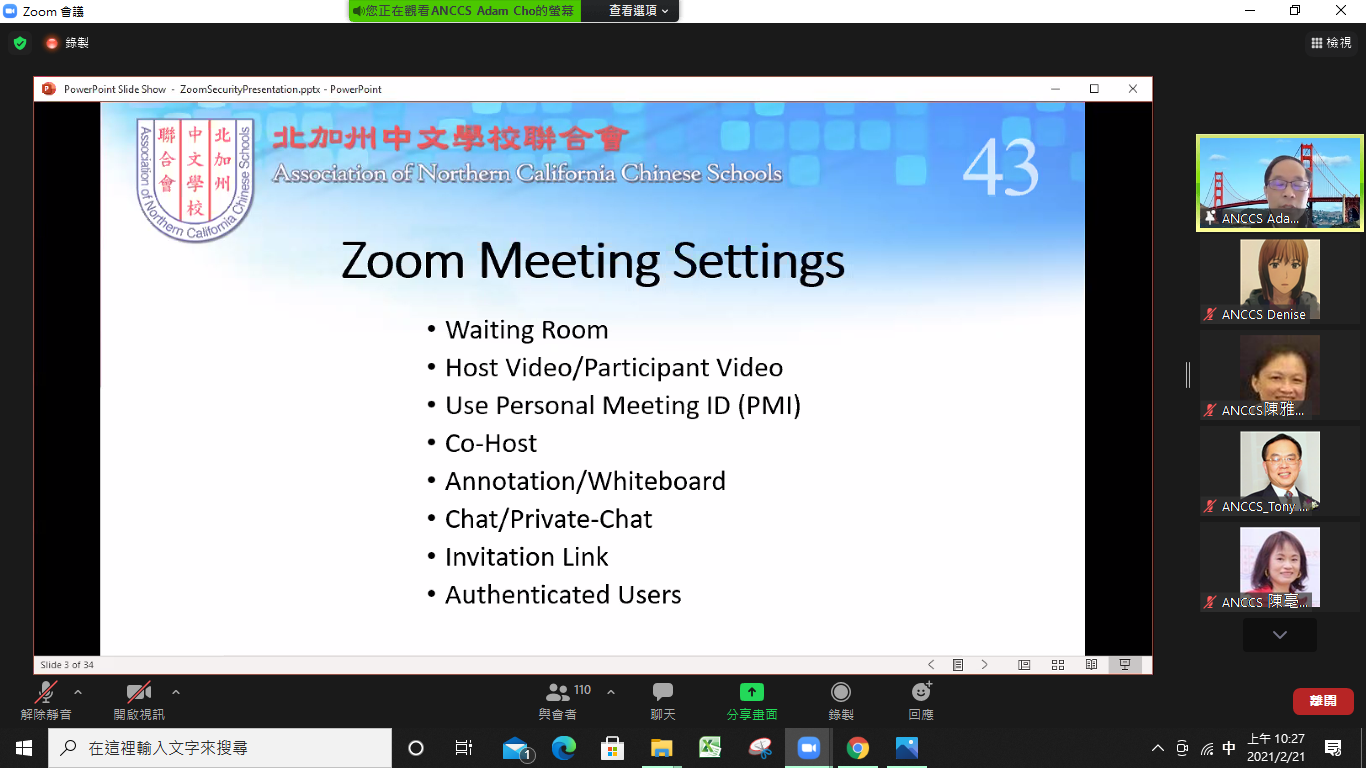Select ANCCS Denise's video thumbnail
Image resolution: width=1366 pixels, height=768 pixels.
pos(1279,278)
